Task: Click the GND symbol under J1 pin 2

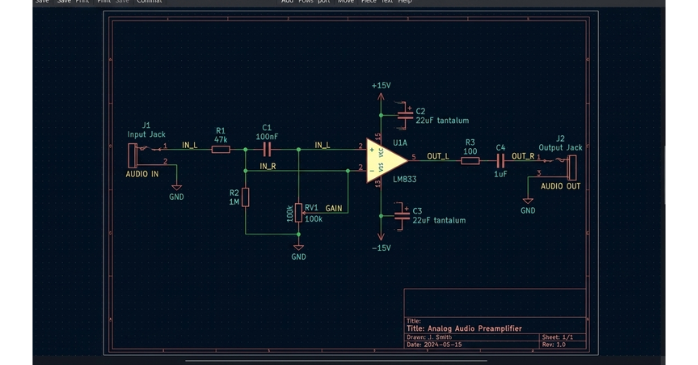Action: 177,188
